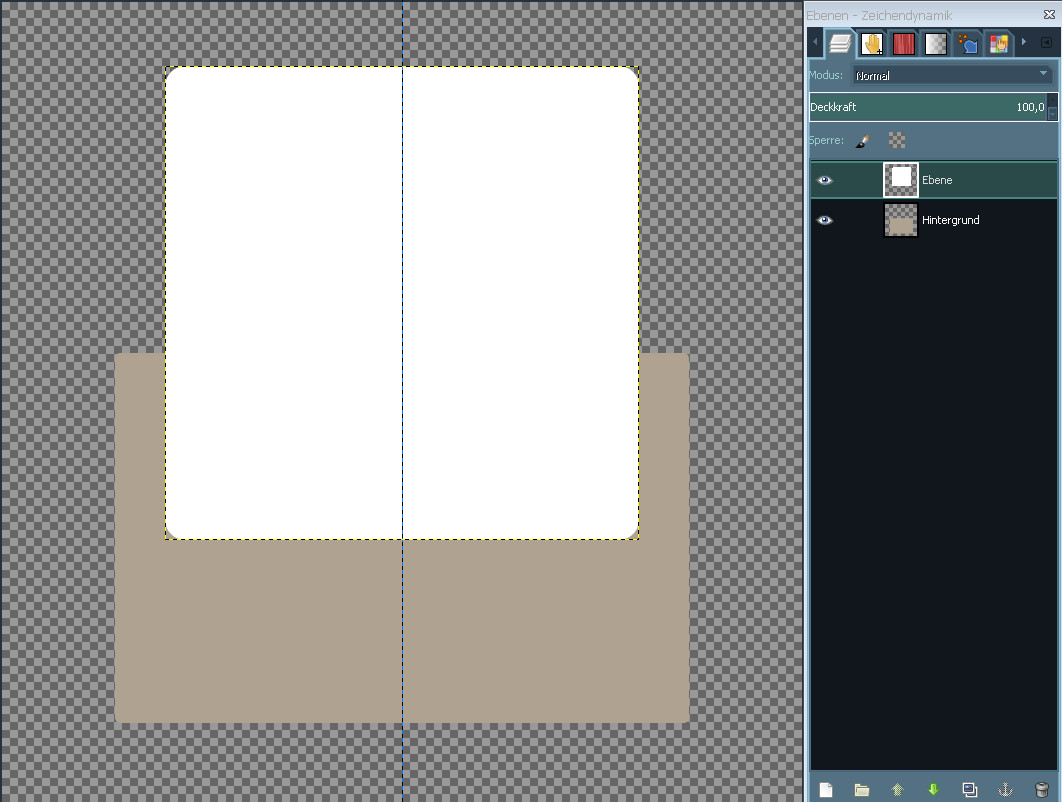Toggle lock alpha channel checkerboard icon
The width and height of the screenshot is (1062, 802).
click(897, 141)
